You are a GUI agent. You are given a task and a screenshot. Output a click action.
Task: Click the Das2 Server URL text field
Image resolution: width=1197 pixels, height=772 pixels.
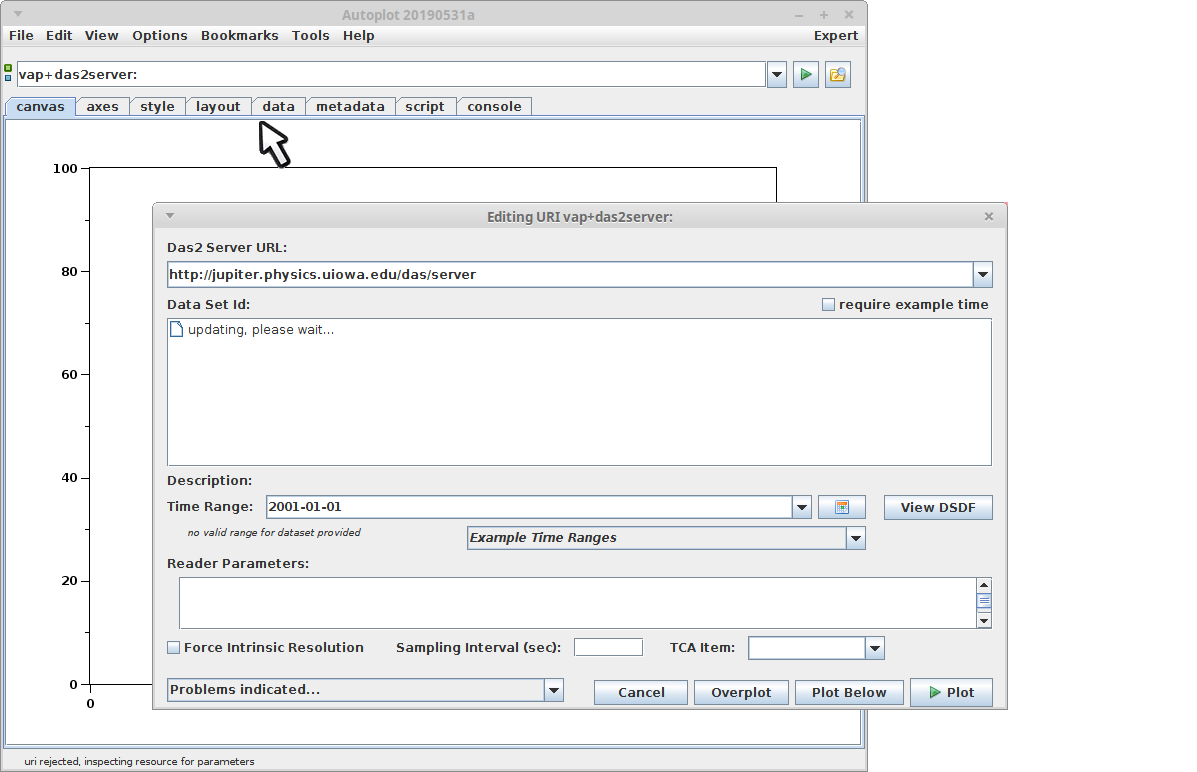[x=570, y=274]
